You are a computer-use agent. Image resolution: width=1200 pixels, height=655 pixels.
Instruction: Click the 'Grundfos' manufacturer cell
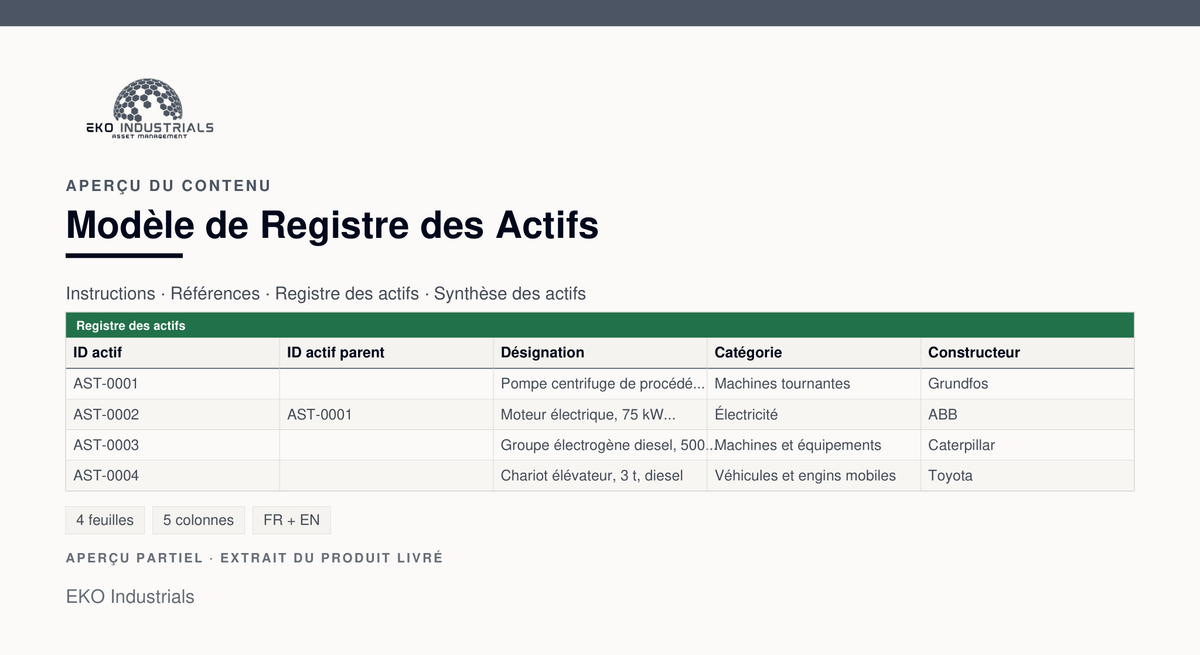coord(1027,384)
